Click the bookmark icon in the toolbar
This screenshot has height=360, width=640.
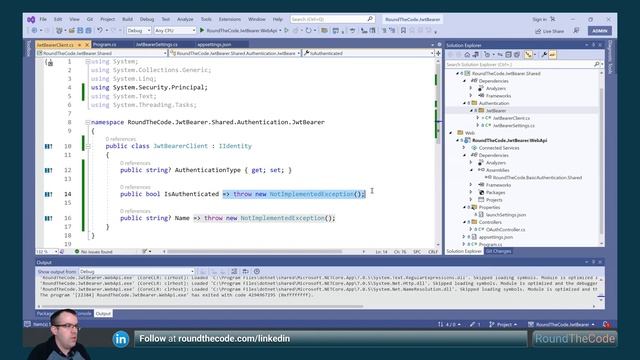click(403, 31)
